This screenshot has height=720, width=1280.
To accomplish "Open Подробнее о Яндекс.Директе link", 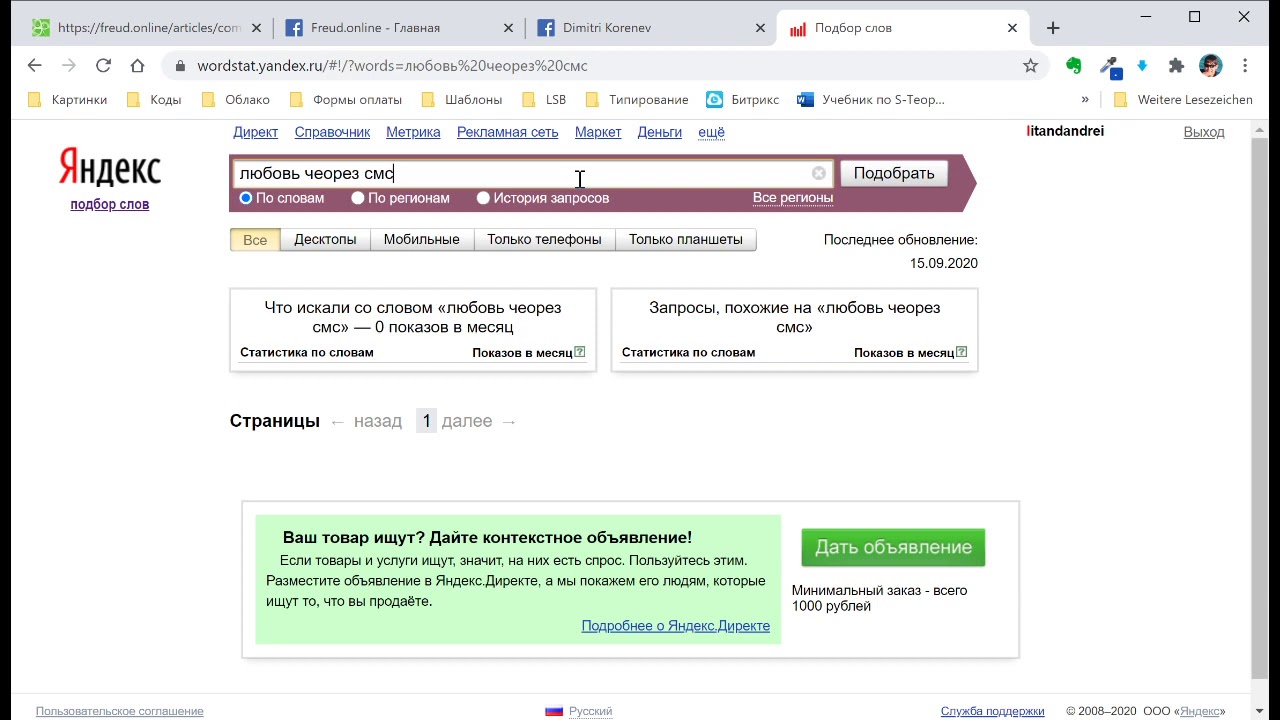I will point(675,626).
